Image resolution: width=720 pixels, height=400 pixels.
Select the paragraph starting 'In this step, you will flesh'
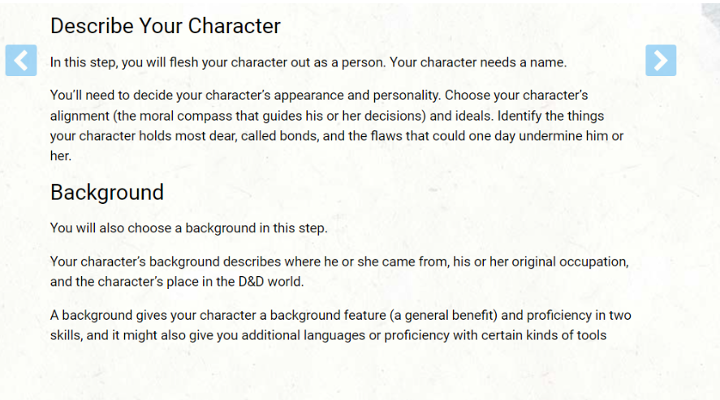pyautogui.click(x=309, y=62)
